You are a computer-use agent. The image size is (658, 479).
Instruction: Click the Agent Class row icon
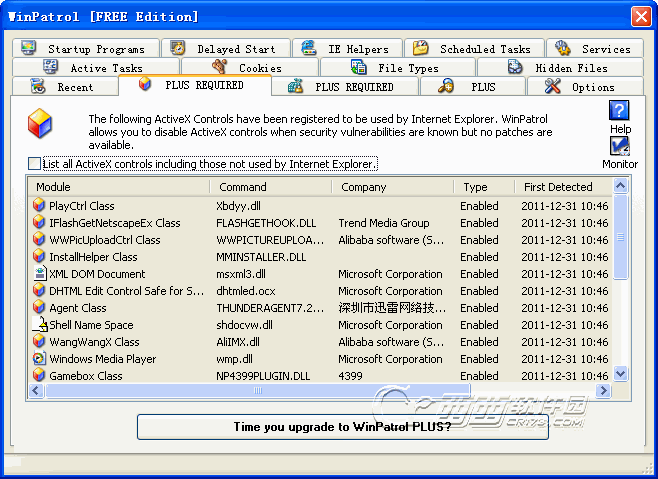[x=39, y=307]
